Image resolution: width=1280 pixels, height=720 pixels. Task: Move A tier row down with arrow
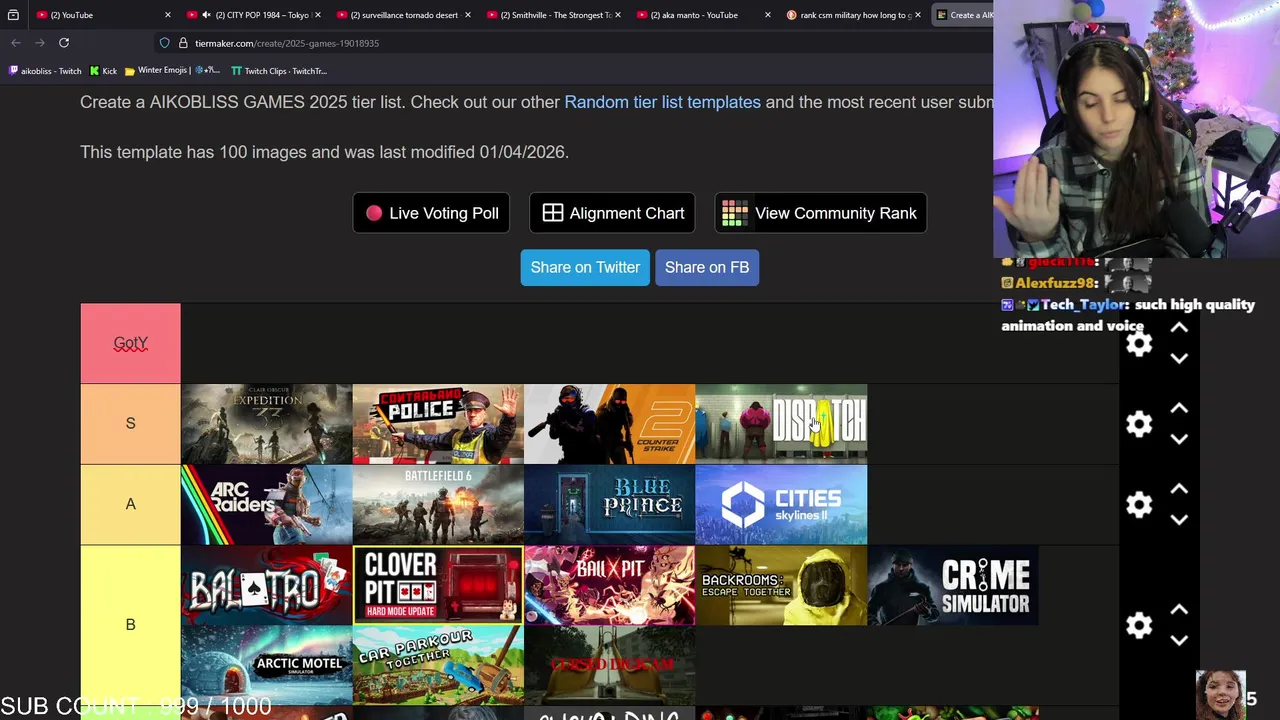click(x=1179, y=519)
